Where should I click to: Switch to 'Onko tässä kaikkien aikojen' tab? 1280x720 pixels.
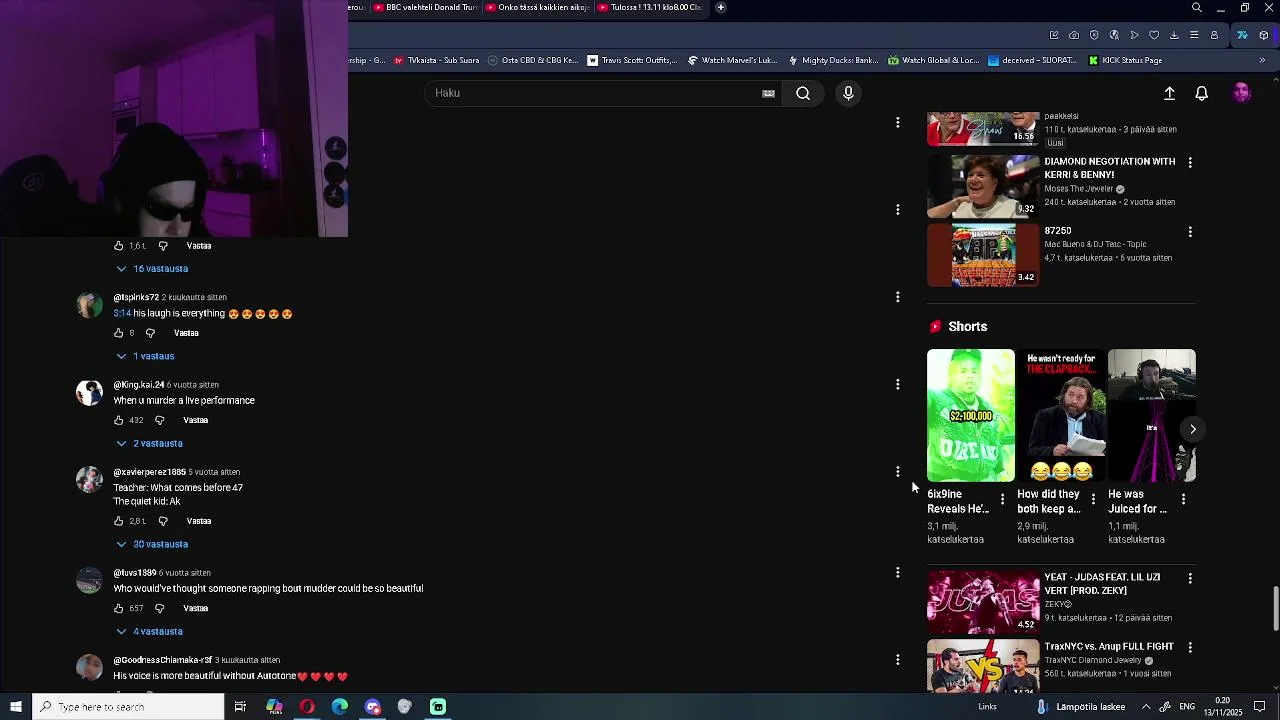pos(537,7)
